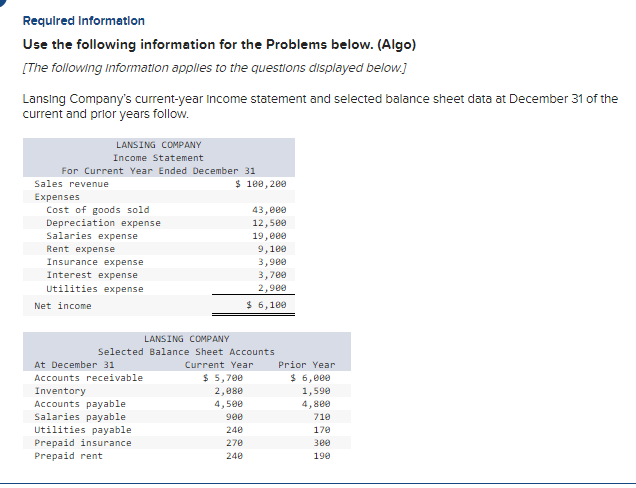Select the Accounts payable row label
Screen dimensions: 636x488
coord(80,404)
